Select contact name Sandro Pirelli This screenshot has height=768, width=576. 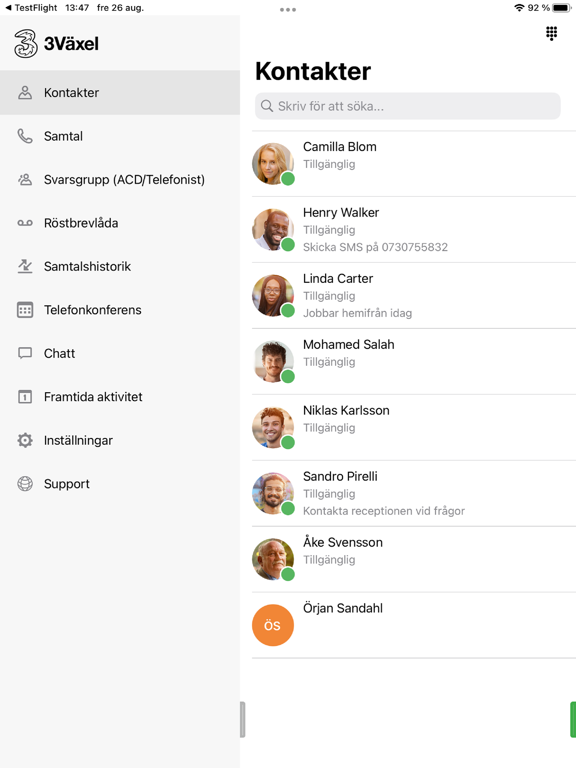[x=340, y=477]
